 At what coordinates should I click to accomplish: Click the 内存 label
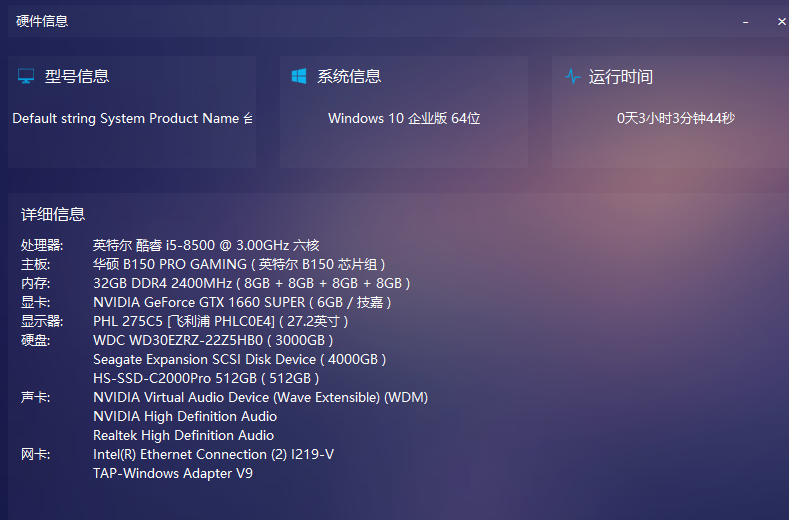click(x=35, y=283)
